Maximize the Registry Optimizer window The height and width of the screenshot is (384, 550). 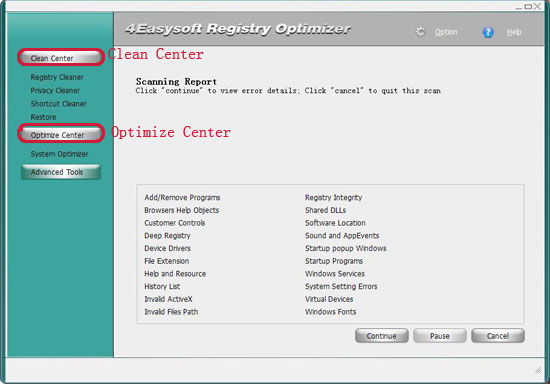tap(528, 6)
